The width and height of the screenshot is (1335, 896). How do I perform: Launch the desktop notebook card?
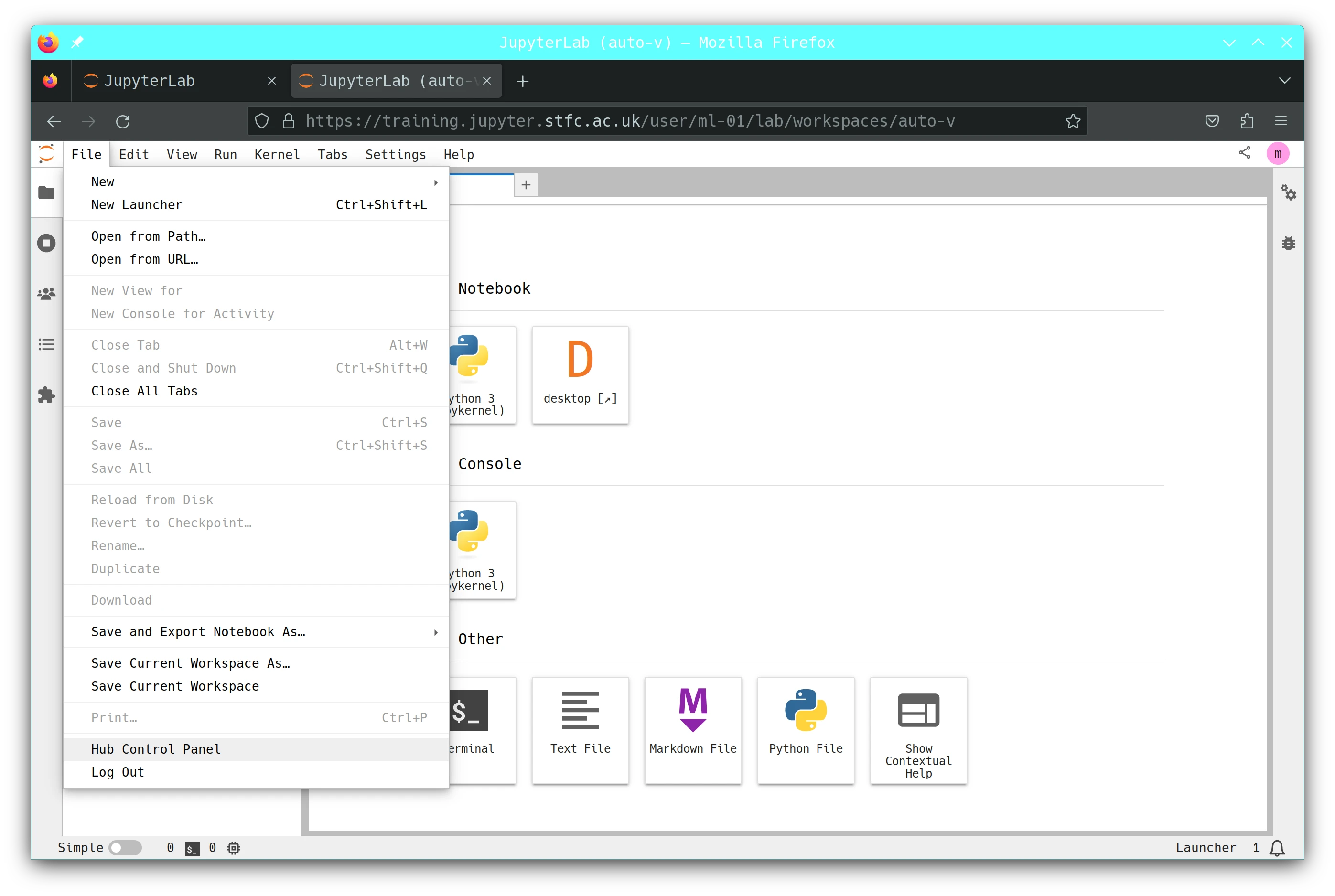[x=580, y=374]
